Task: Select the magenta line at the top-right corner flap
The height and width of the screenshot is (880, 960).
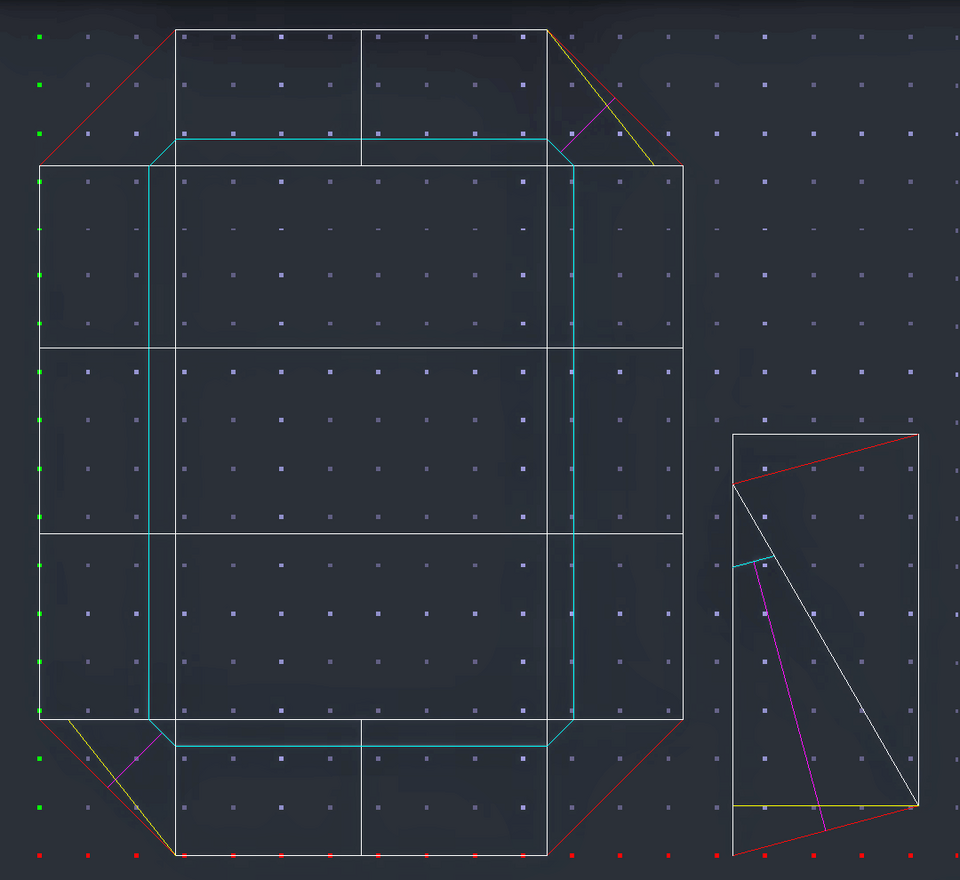Action: 588,125
